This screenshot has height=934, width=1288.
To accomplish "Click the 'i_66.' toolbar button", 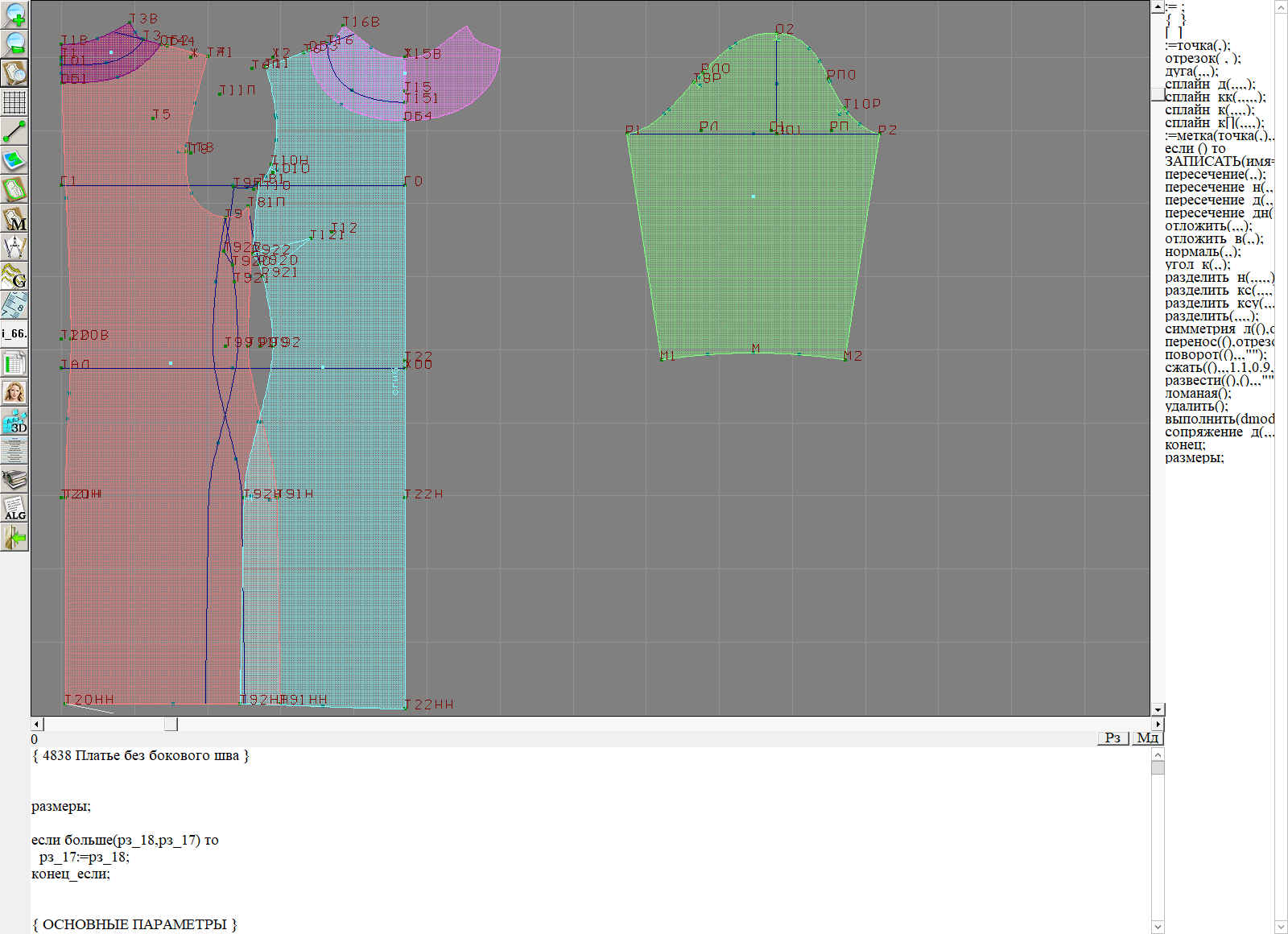I will pyautogui.click(x=14, y=334).
